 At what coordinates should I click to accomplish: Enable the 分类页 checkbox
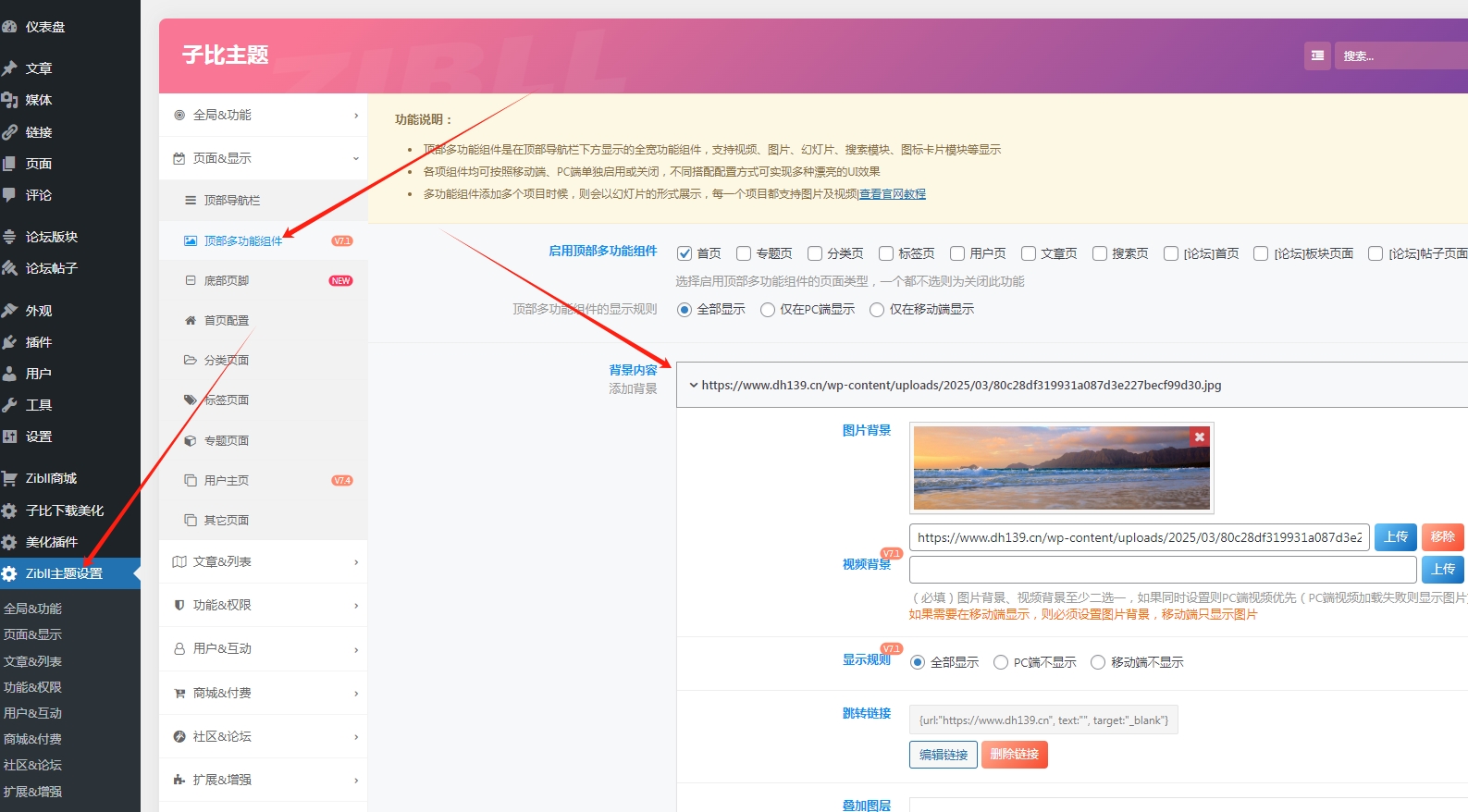815,253
